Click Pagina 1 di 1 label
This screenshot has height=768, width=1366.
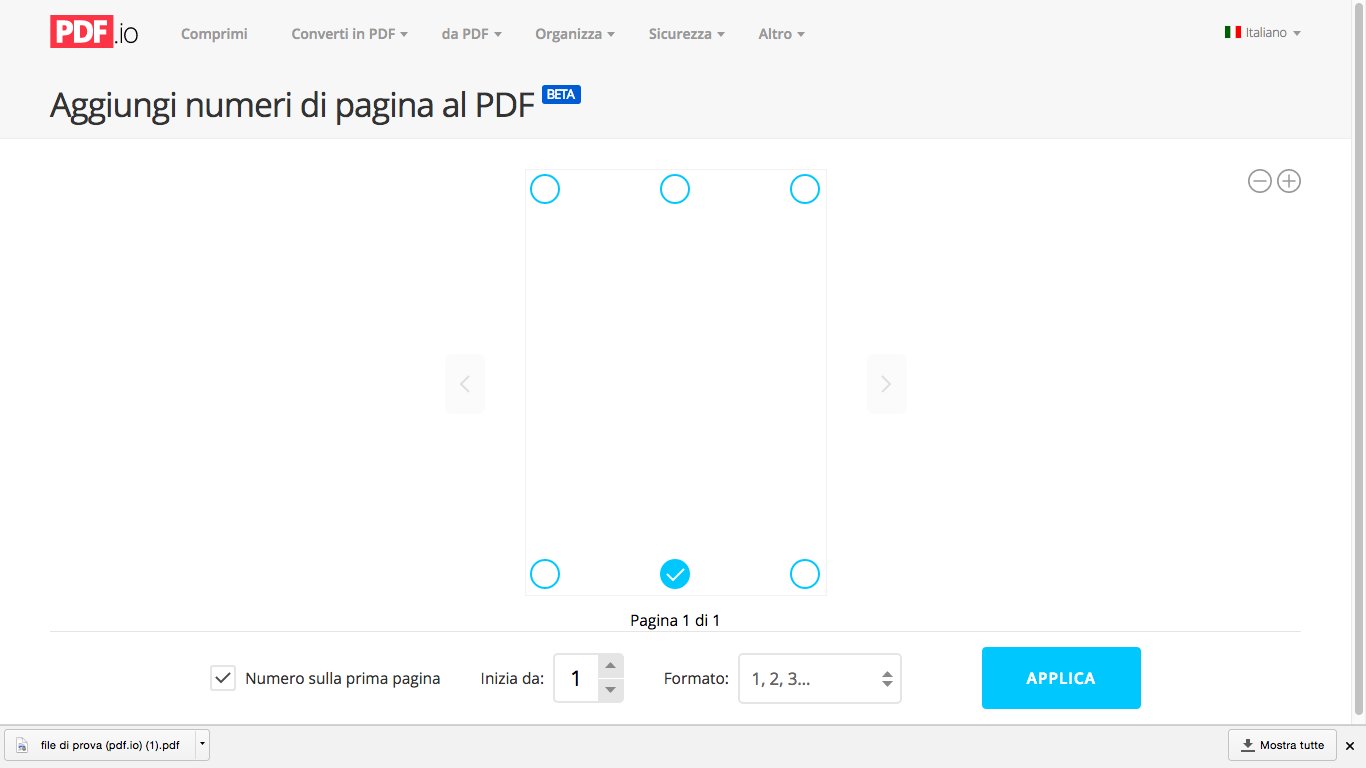coord(675,620)
